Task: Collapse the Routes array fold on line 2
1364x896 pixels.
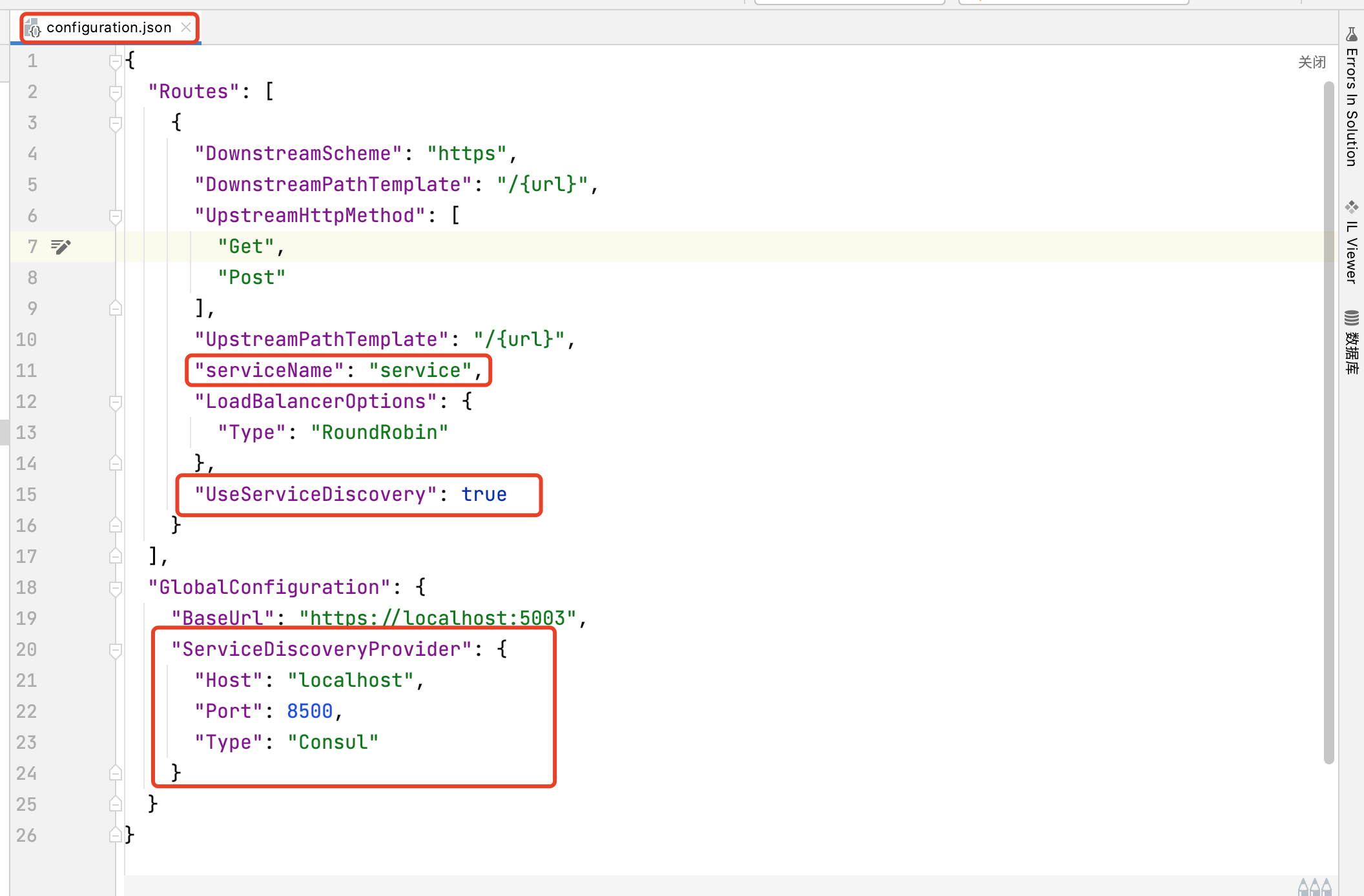Action: (x=116, y=93)
